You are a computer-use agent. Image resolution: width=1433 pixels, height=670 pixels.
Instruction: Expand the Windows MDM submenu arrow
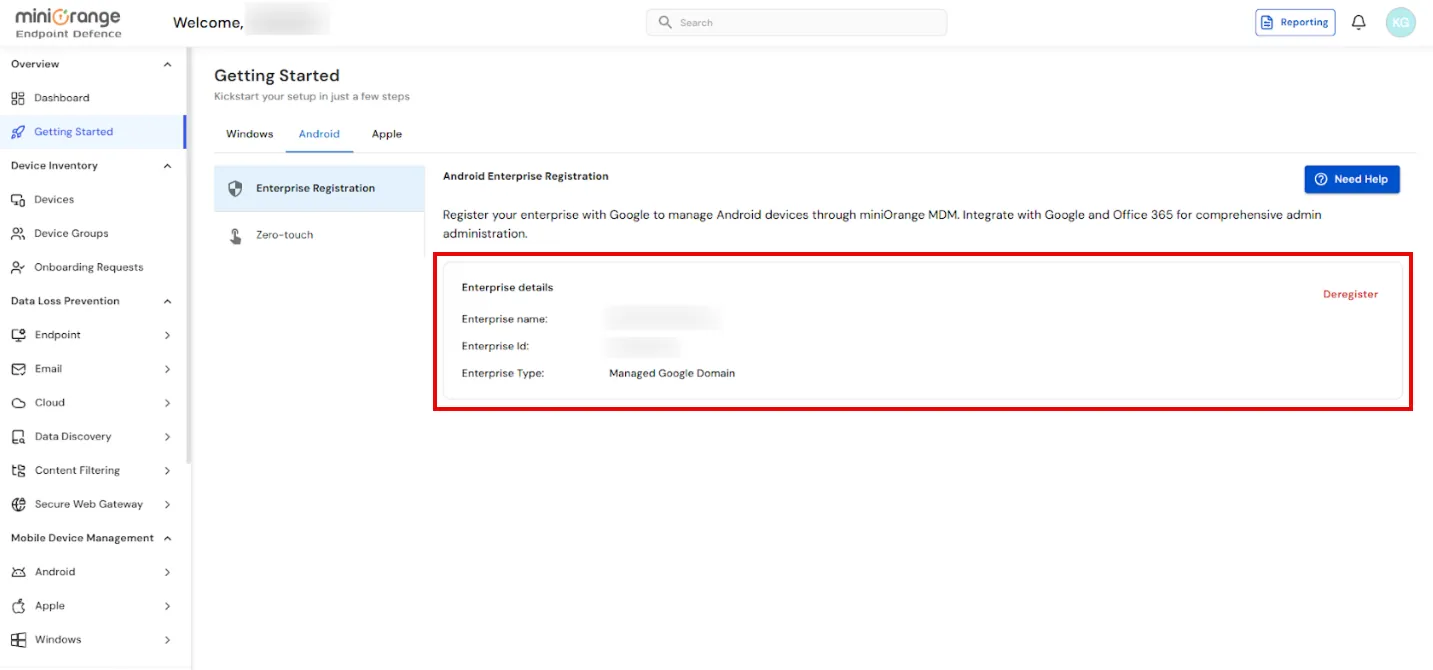[x=167, y=640]
